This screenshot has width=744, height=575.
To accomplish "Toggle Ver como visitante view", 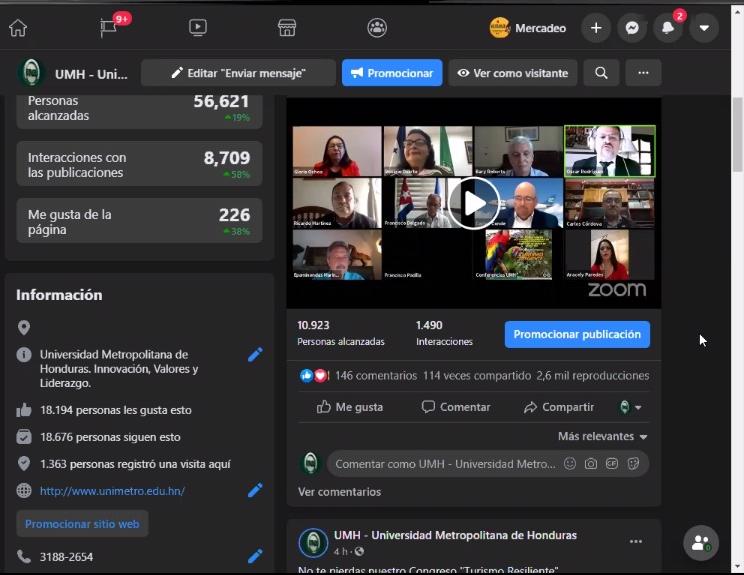I will click(513, 73).
